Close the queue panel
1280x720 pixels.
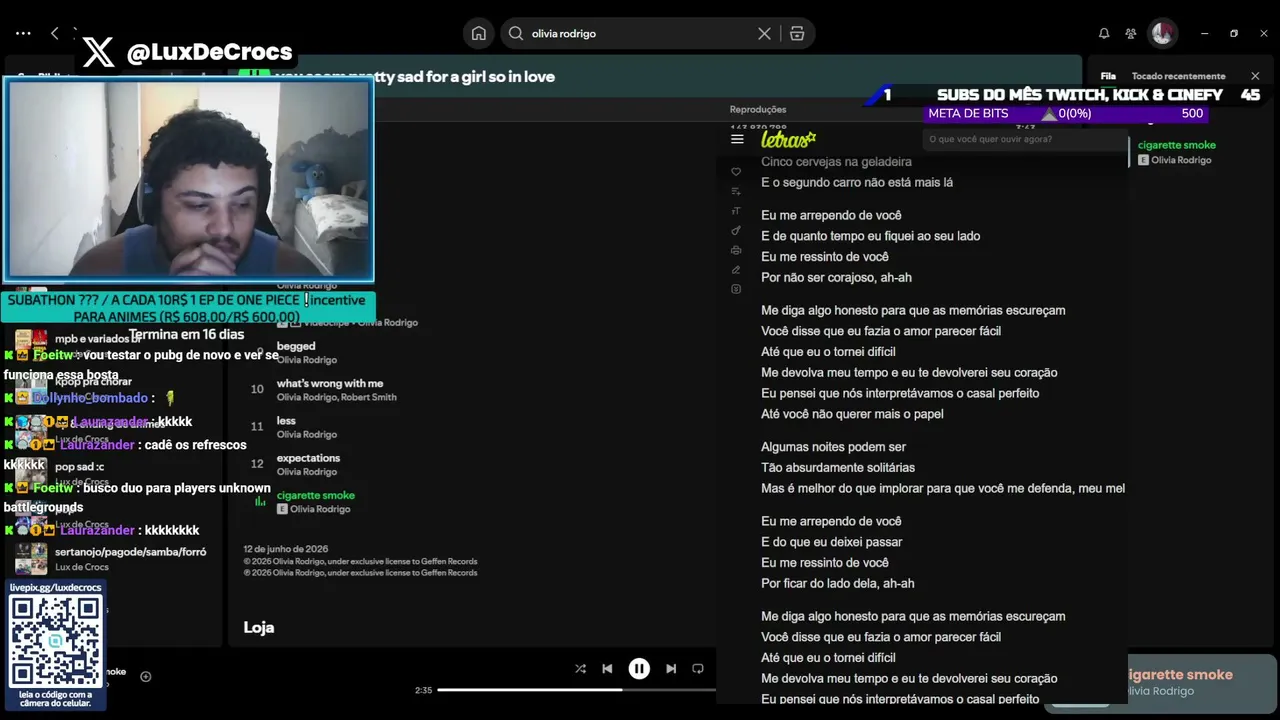[x=1255, y=76]
